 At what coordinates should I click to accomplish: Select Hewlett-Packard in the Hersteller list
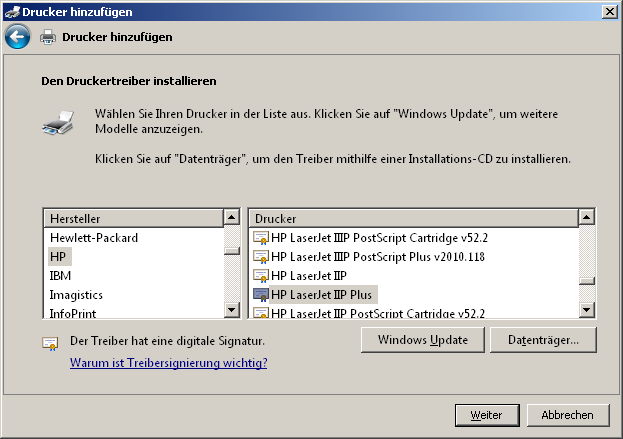94,238
